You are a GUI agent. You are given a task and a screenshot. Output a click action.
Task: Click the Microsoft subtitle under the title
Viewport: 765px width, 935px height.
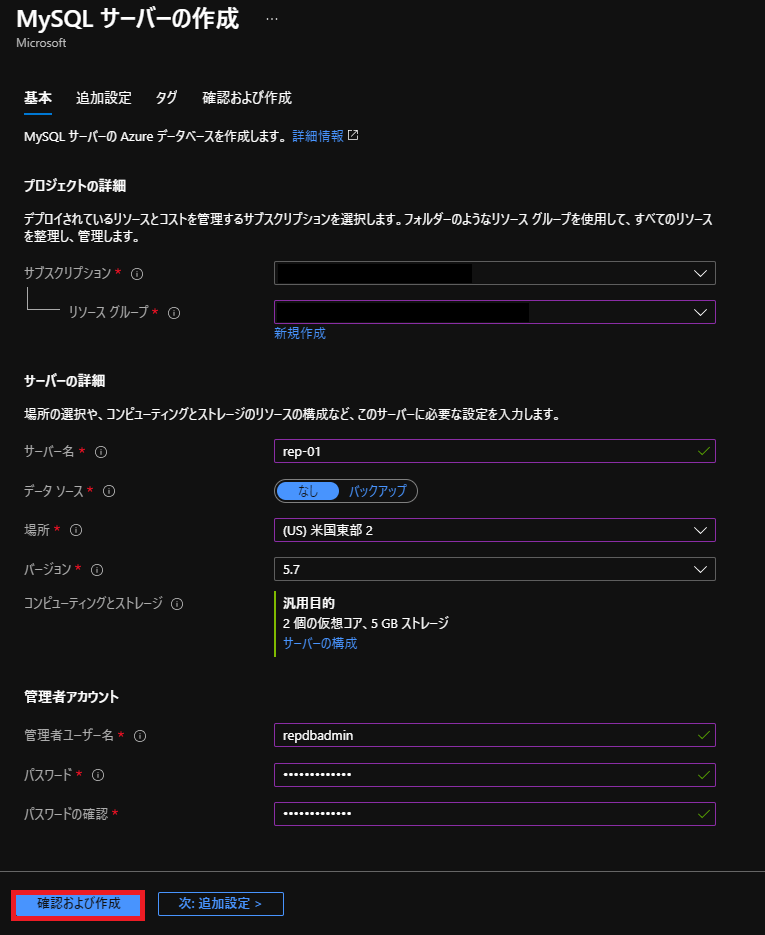(x=41, y=43)
